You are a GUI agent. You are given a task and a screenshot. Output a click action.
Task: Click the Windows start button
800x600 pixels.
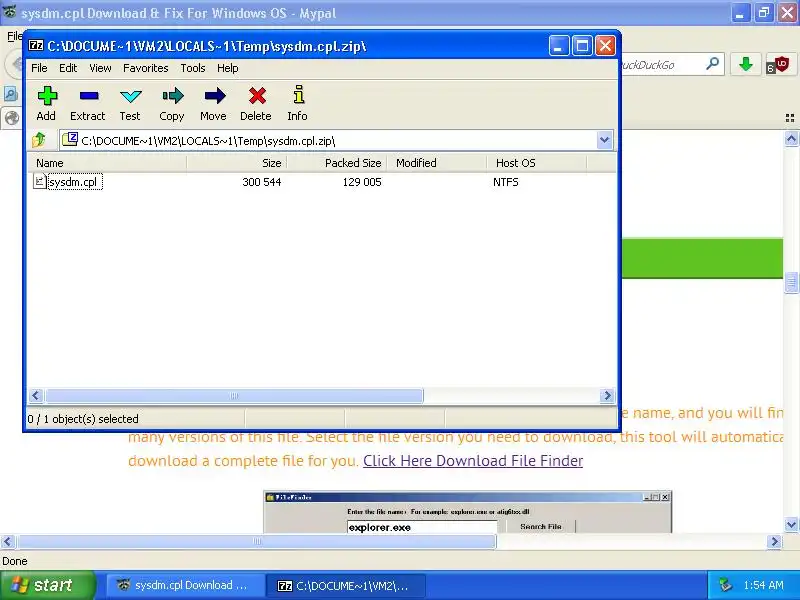tap(48, 585)
